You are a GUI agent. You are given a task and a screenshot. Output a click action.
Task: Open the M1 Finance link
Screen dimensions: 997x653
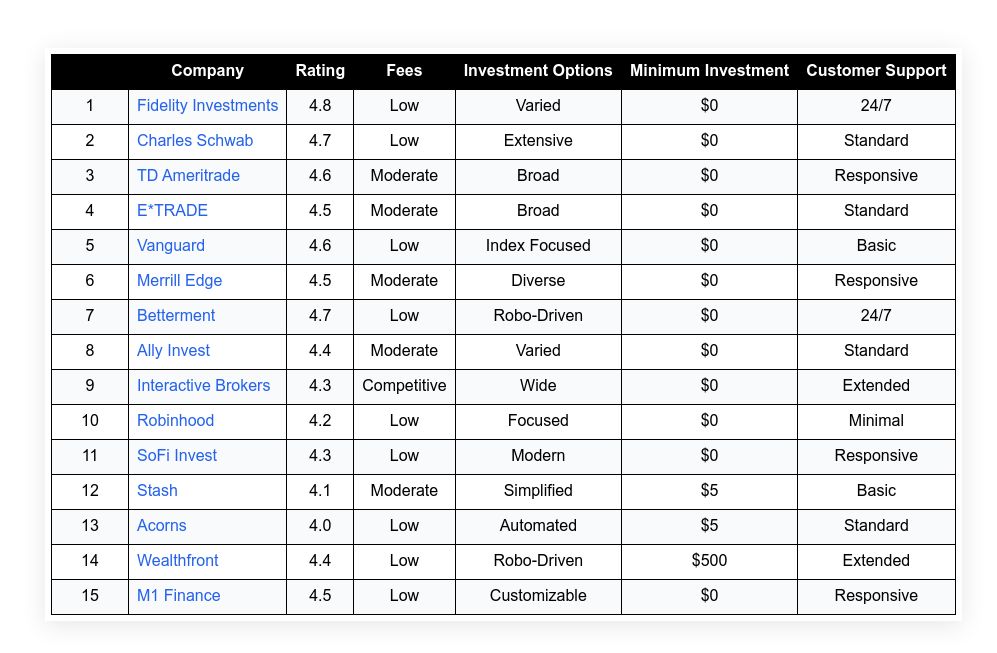pyautogui.click(x=178, y=596)
